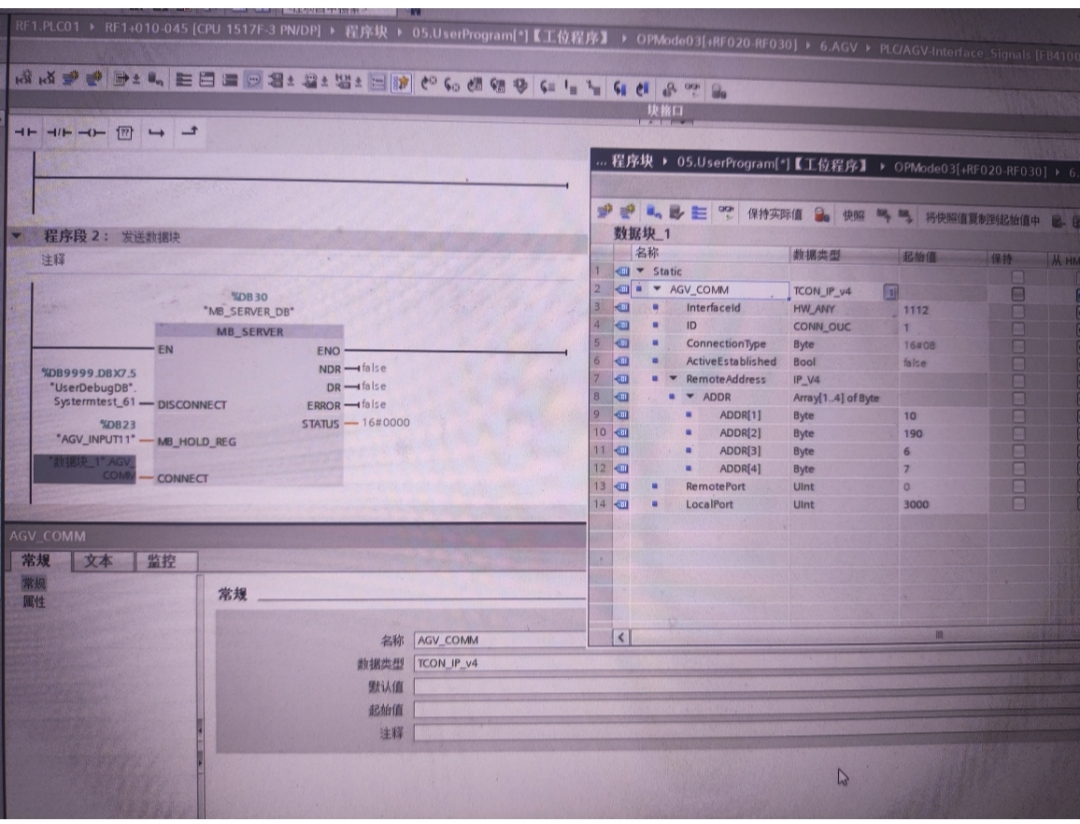Click Monitor all glasses icon in data block toolbar
Screen dimensions: 1080x824
pyautogui.click(x=725, y=213)
